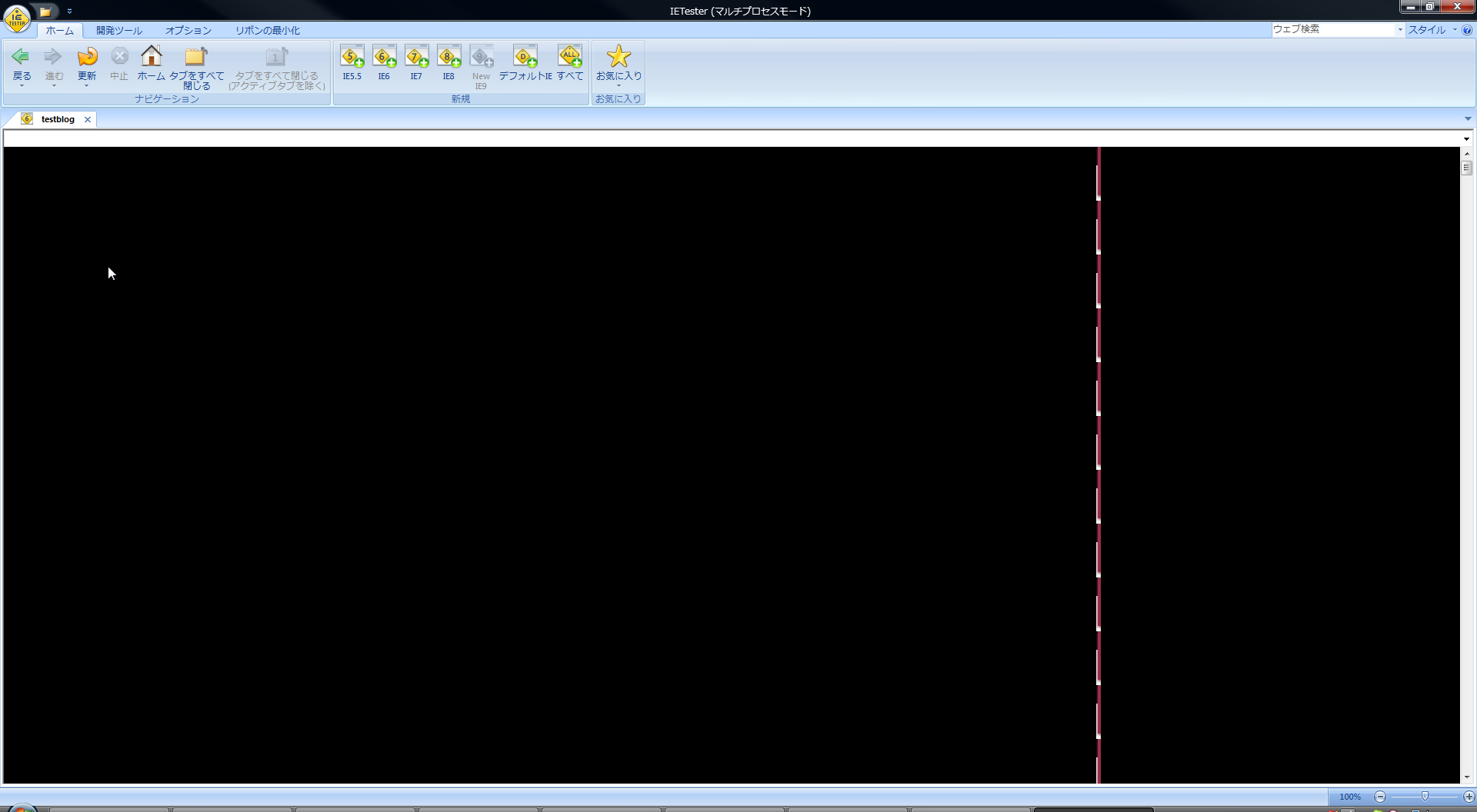
Task: Expand the 戻る back history dropdown
Action: point(22,86)
